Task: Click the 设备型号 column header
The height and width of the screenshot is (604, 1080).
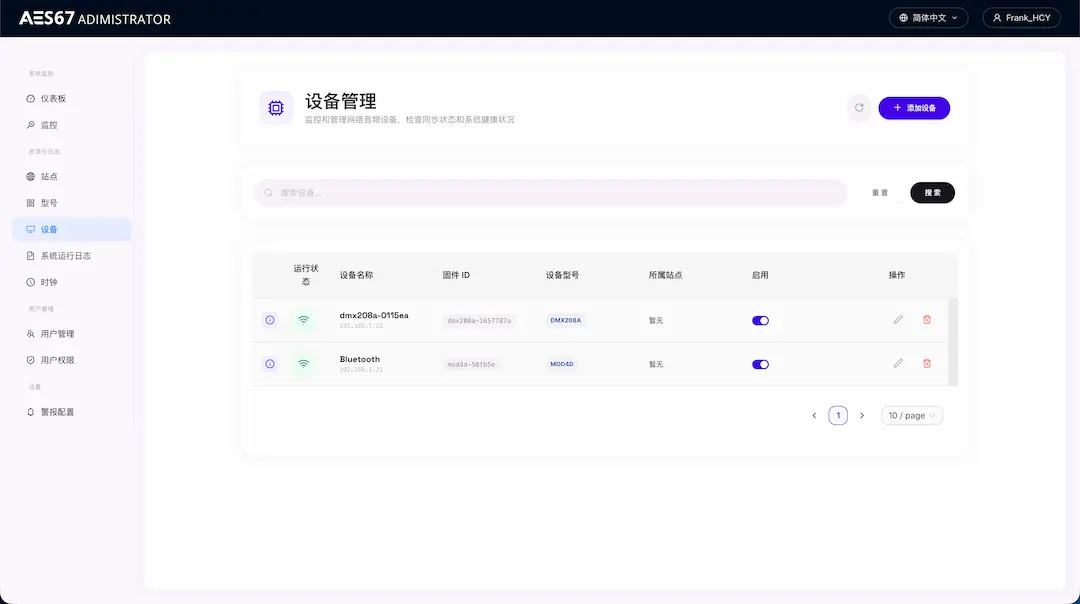Action: (562, 275)
